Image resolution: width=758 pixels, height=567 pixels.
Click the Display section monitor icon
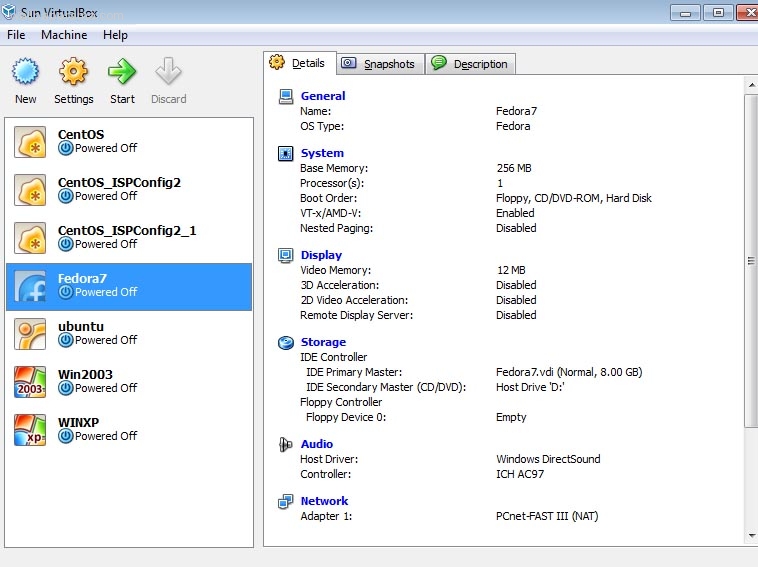[286, 255]
